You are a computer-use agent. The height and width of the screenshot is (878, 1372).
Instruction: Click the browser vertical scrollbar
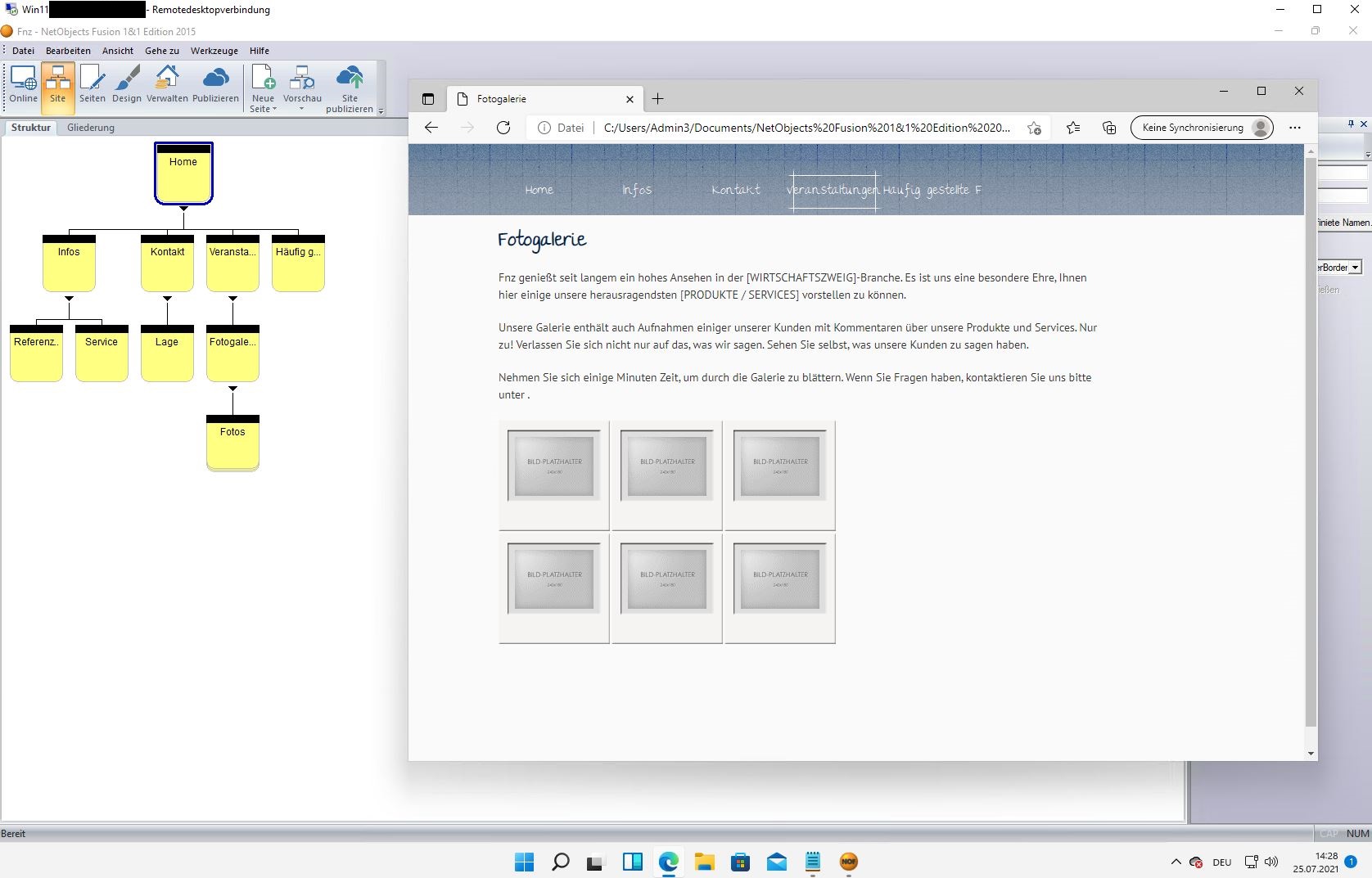point(1311,442)
